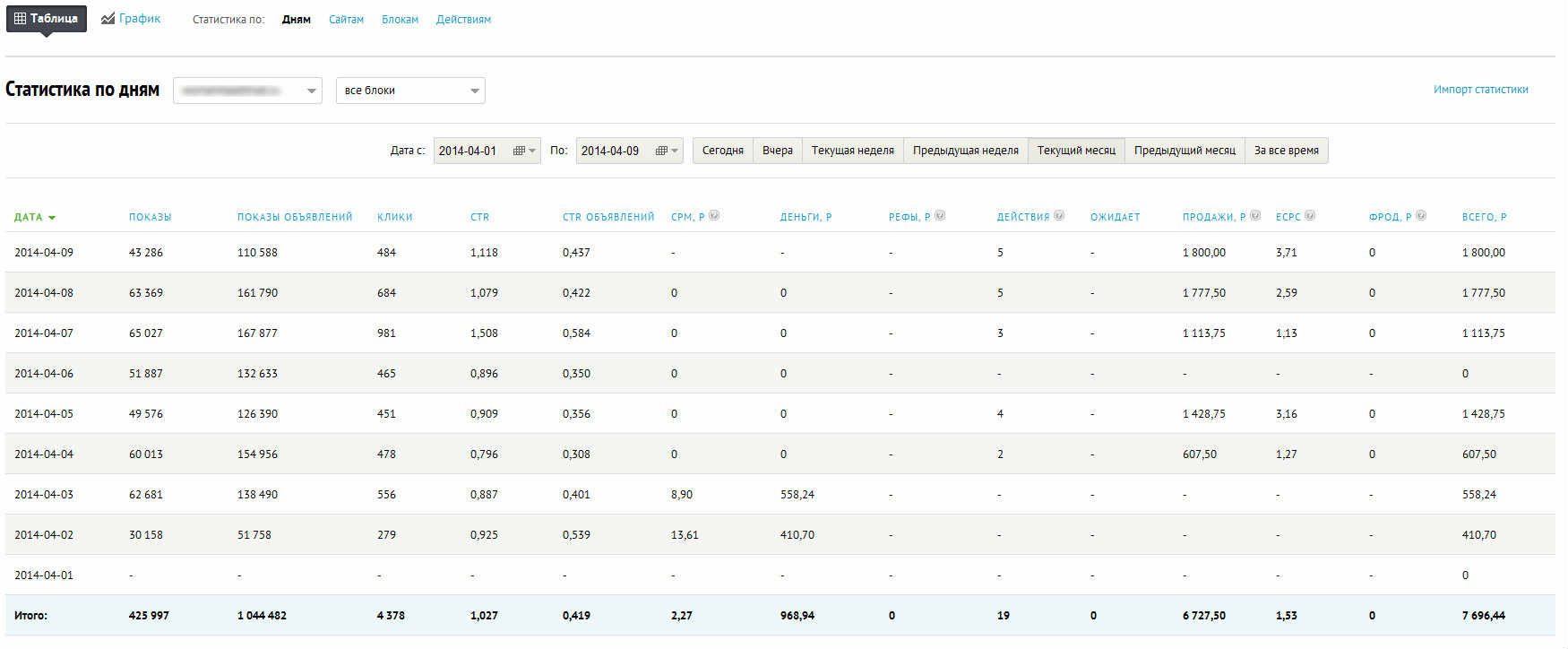The height and width of the screenshot is (649, 1568).
Task: Open the 'Импорт статистики' link
Action: (1480, 90)
